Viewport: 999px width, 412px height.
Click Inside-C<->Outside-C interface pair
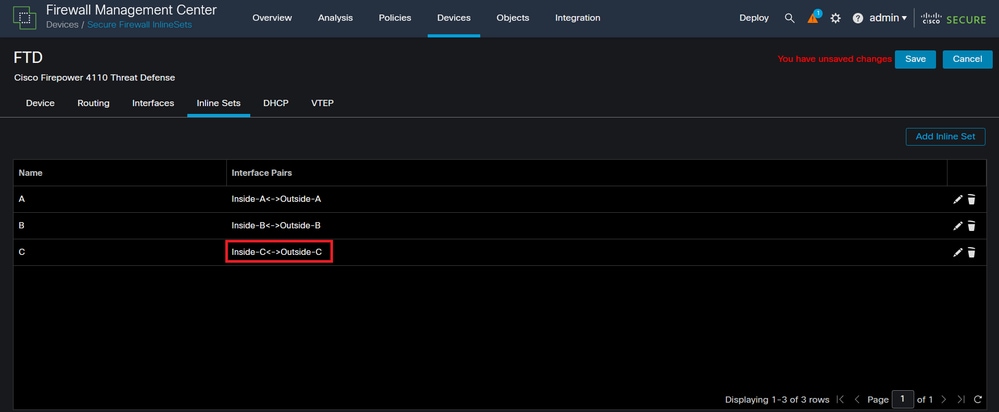tap(277, 252)
